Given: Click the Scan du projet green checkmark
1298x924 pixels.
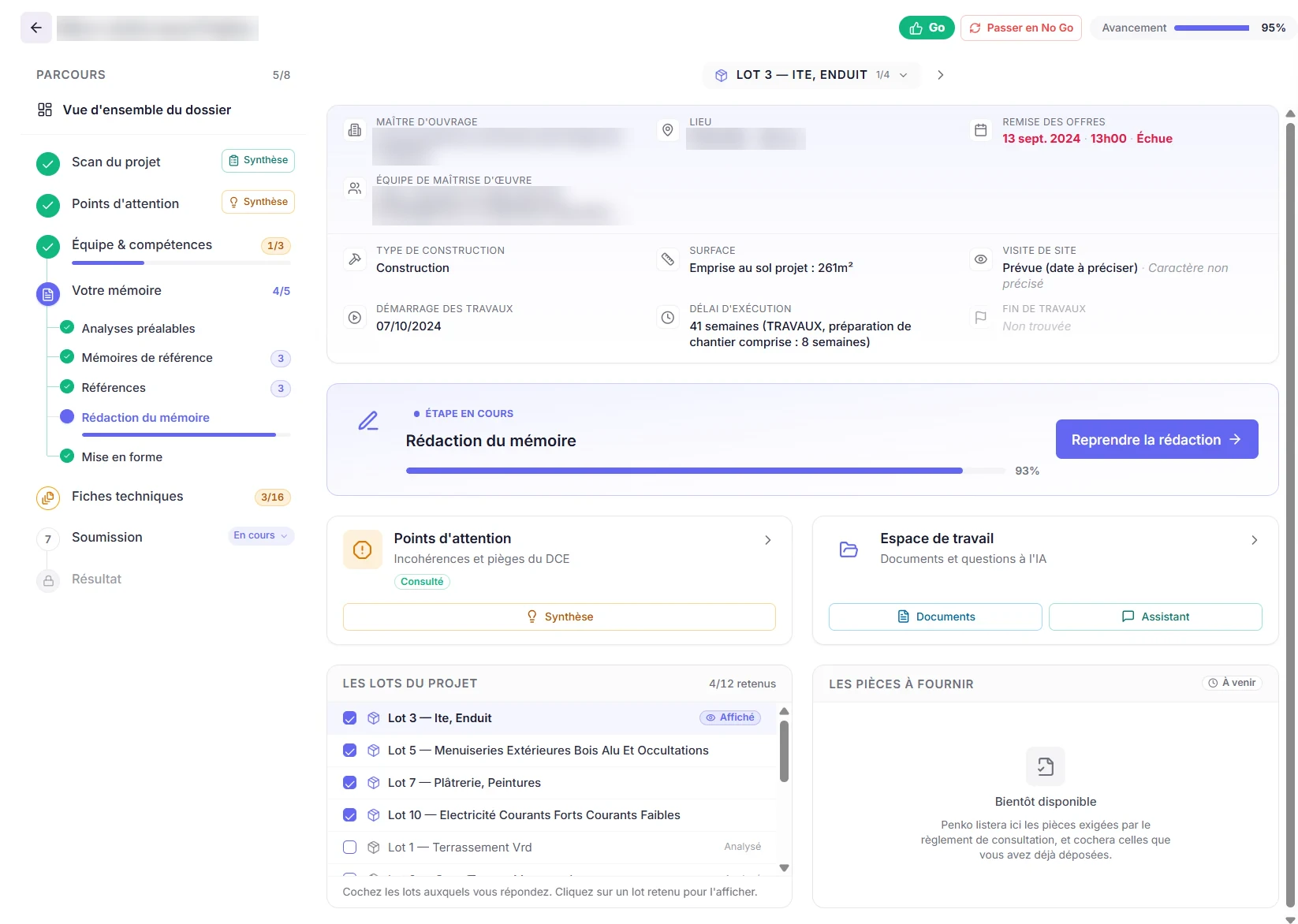Looking at the screenshot, I should (x=48, y=164).
